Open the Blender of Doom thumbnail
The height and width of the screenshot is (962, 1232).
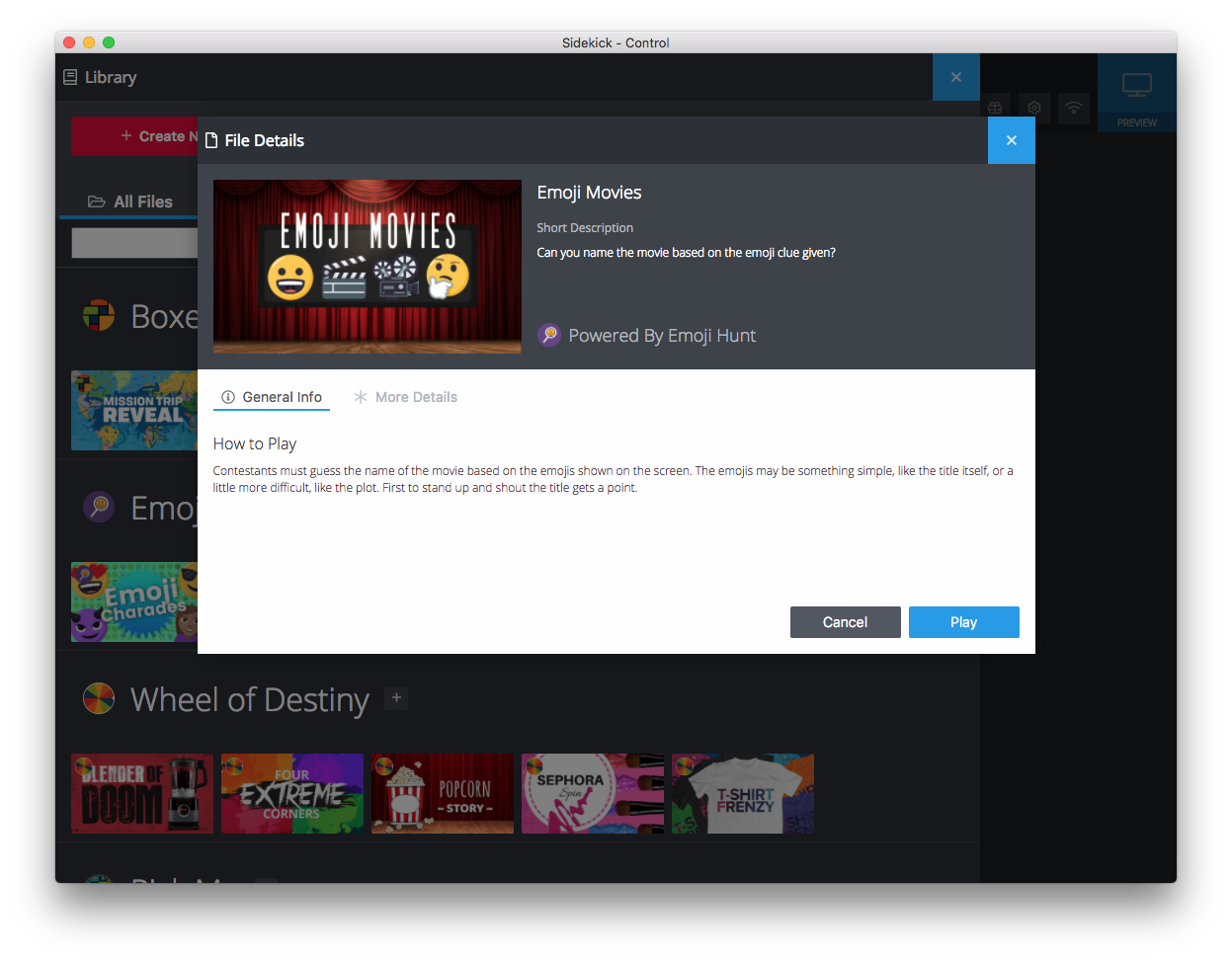(x=142, y=794)
